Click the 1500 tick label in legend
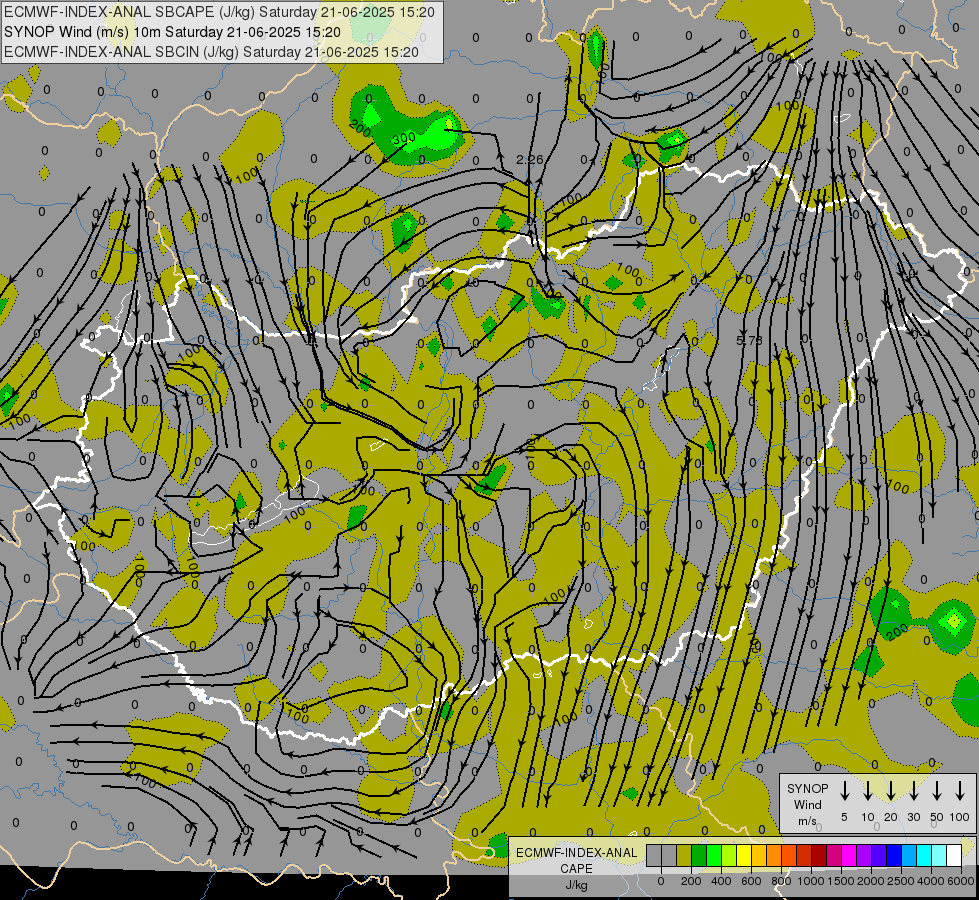The height and width of the screenshot is (900, 979). coord(840,881)
